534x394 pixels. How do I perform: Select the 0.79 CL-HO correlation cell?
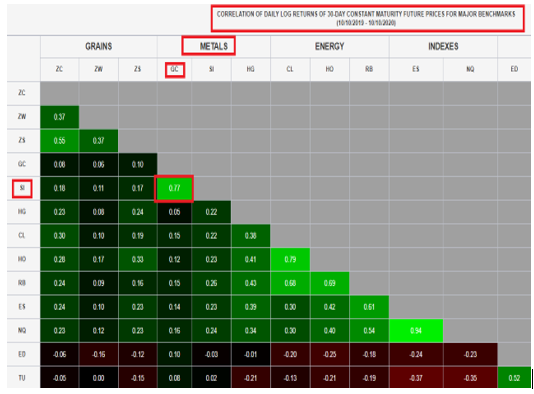(x=290, y=259)
